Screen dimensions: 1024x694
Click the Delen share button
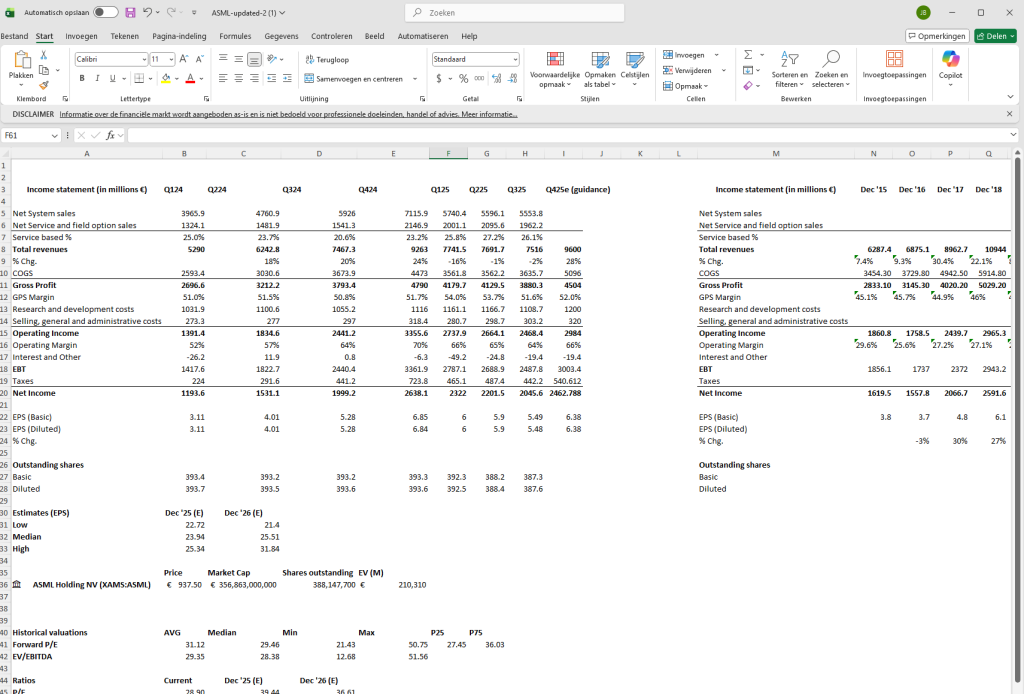995,36
